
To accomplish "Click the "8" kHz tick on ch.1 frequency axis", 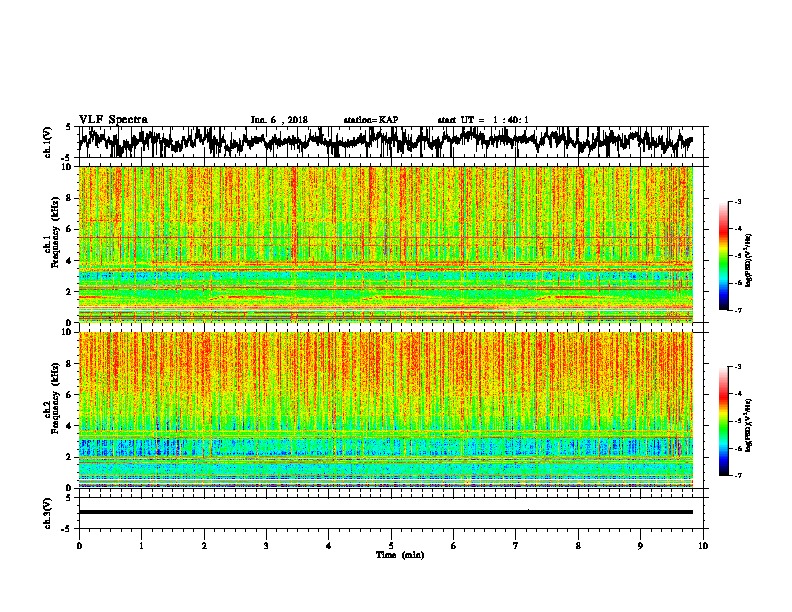I will point(70,198).
